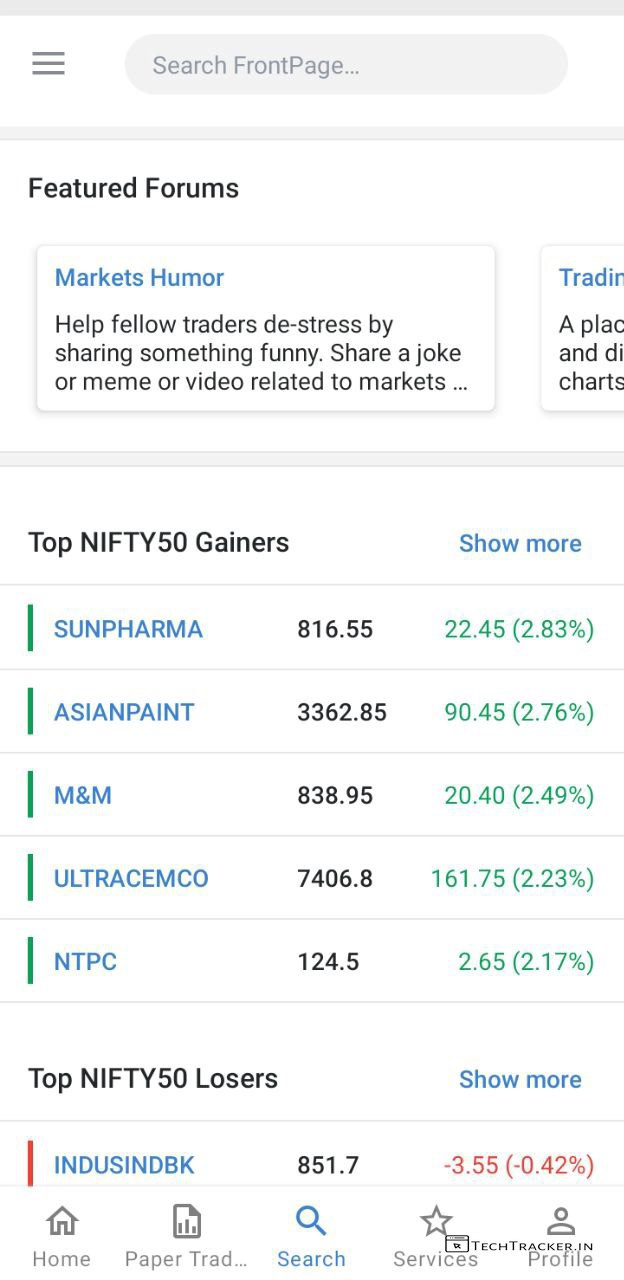Open Services star icon
The width and height of the screenshot is (624, 1280).
[436, 1221]
